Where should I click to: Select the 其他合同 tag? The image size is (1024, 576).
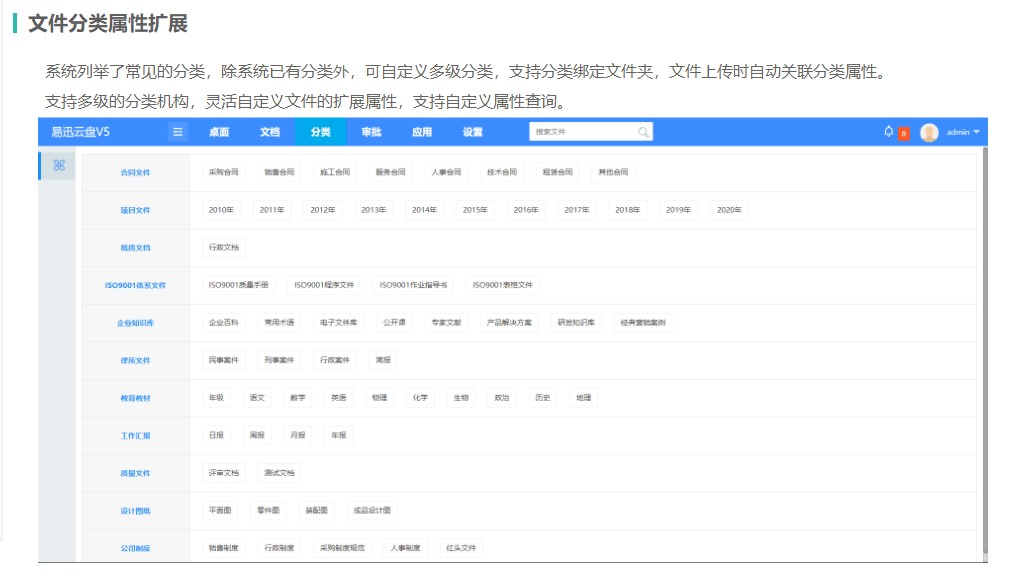(x=613, y=172)
